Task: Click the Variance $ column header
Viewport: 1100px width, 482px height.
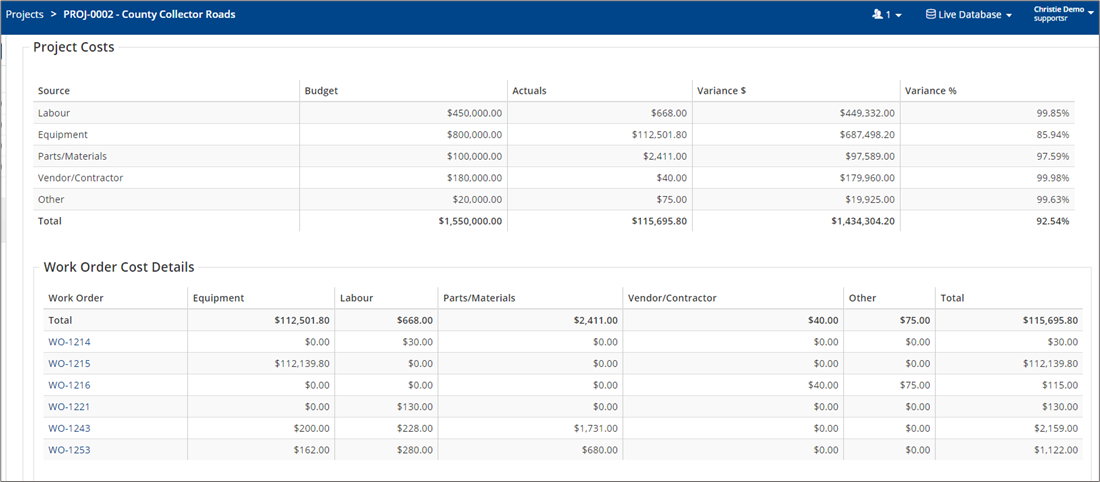Action: click(722, 91)
